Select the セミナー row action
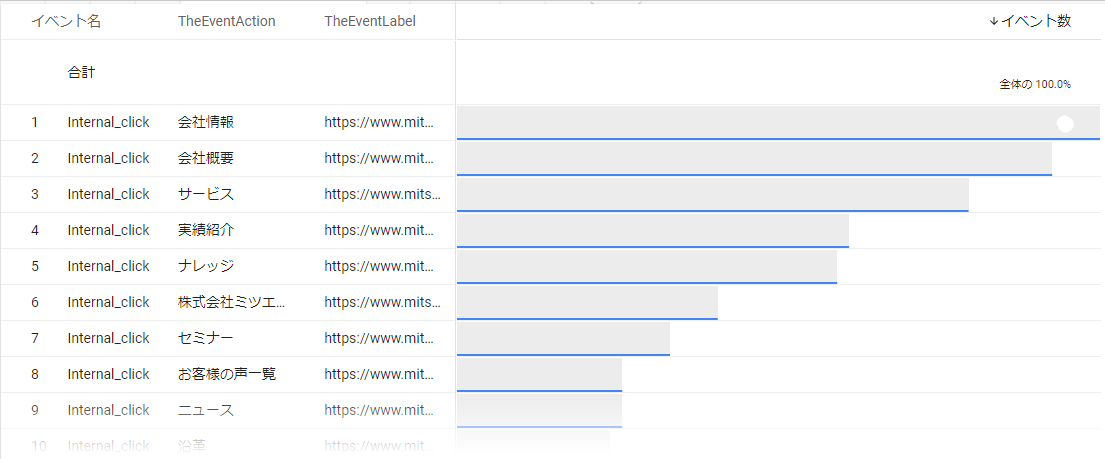This screenshot has width=1105, height=459. pos(206,338)
